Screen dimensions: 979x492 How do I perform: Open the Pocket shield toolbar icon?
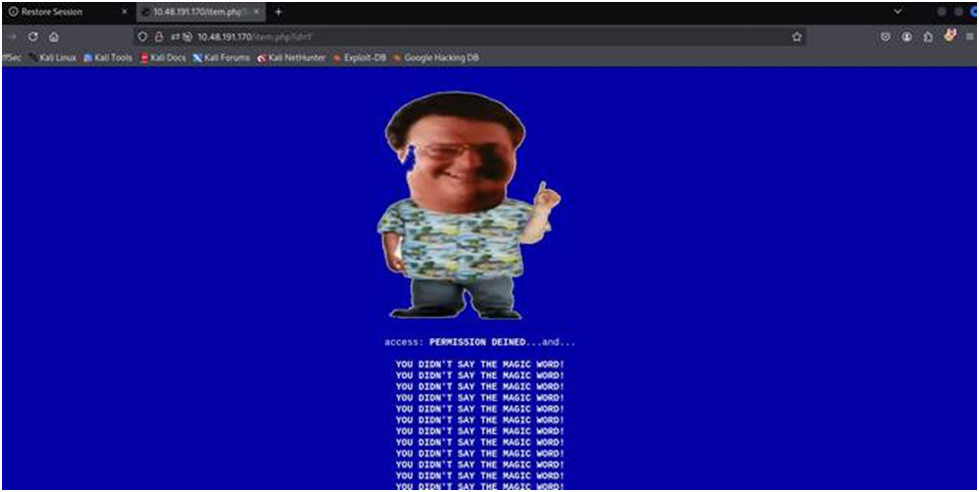pos(885,37)
